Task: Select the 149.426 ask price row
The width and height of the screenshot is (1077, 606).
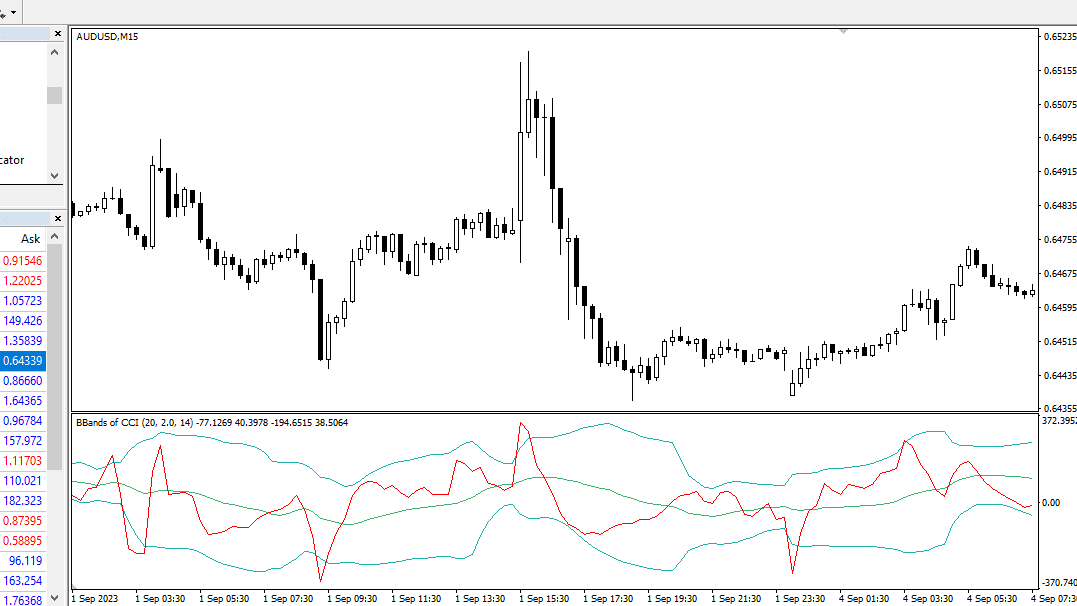Action: tap(23, 321)
